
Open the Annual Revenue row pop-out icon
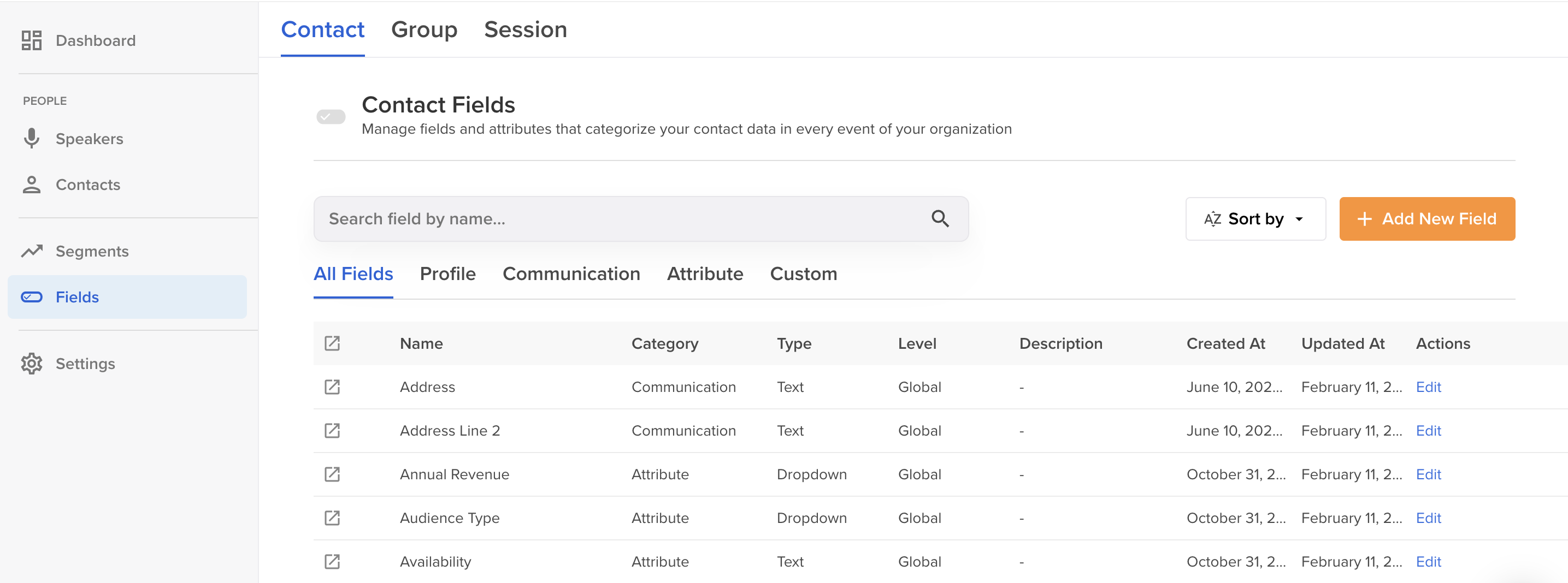332,474
